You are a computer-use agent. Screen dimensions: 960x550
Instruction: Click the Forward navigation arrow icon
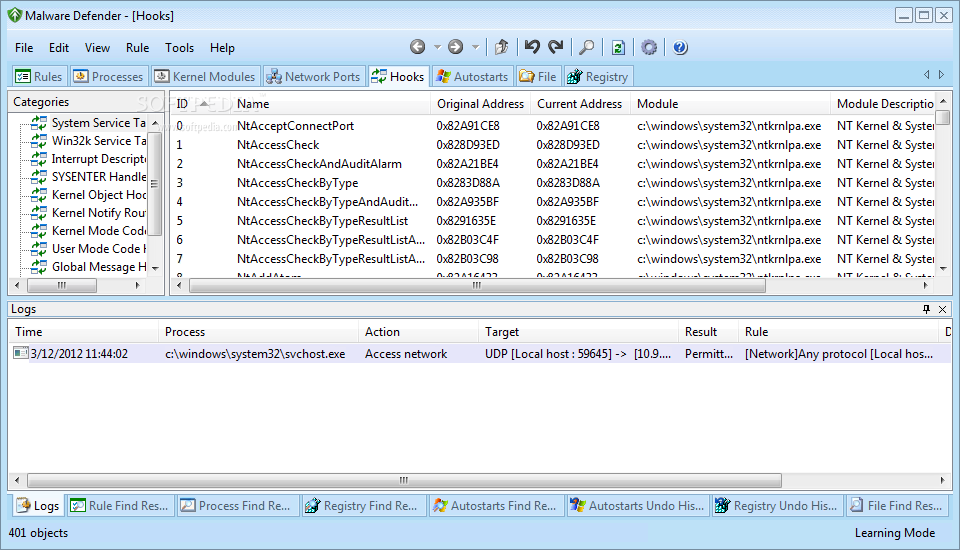pos(456,47)
